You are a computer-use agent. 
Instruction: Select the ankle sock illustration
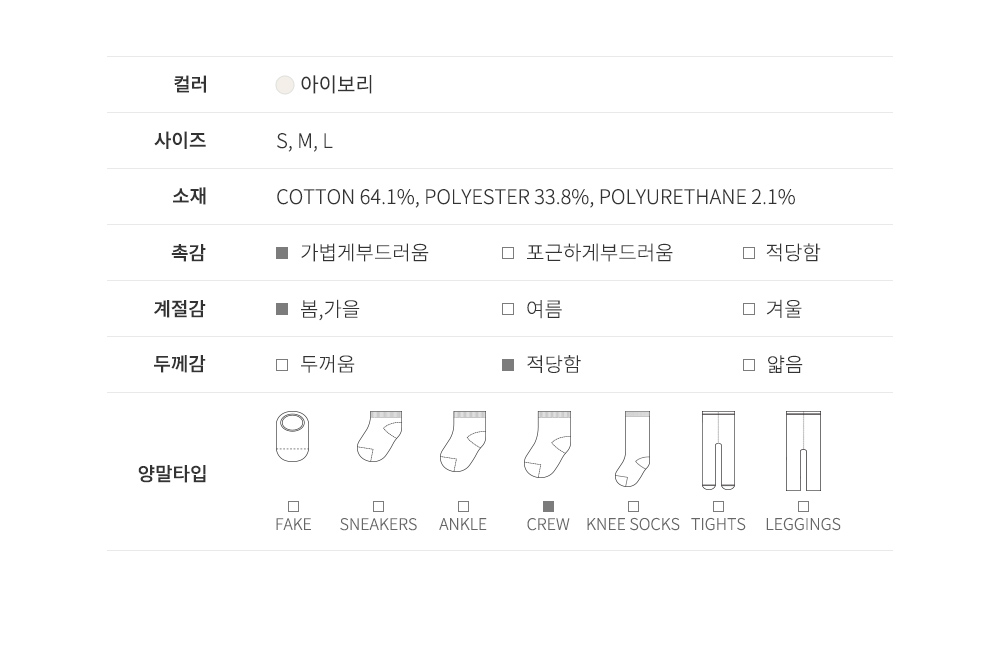point(463,441)
